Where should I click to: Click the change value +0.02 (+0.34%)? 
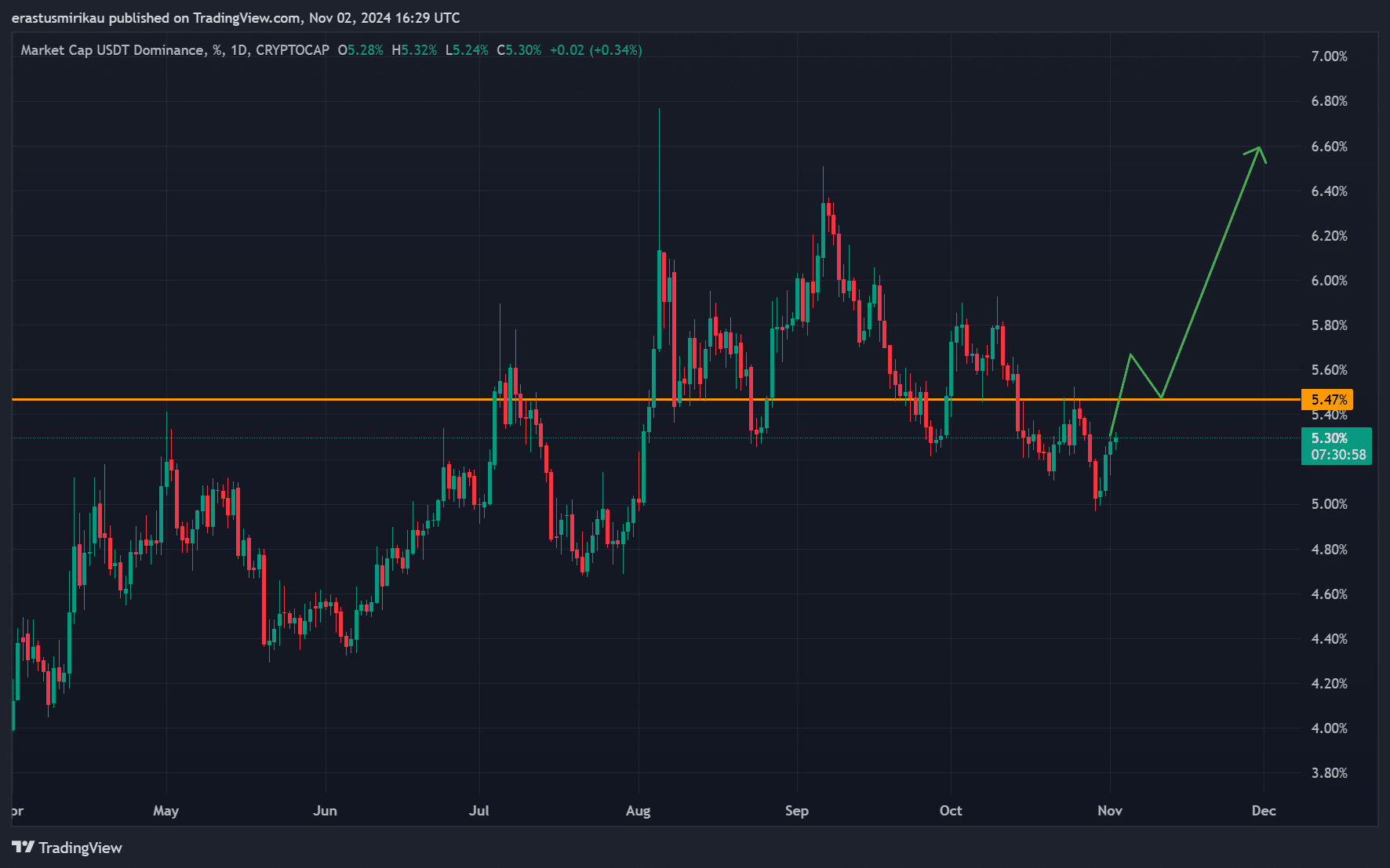coord(595,50)
